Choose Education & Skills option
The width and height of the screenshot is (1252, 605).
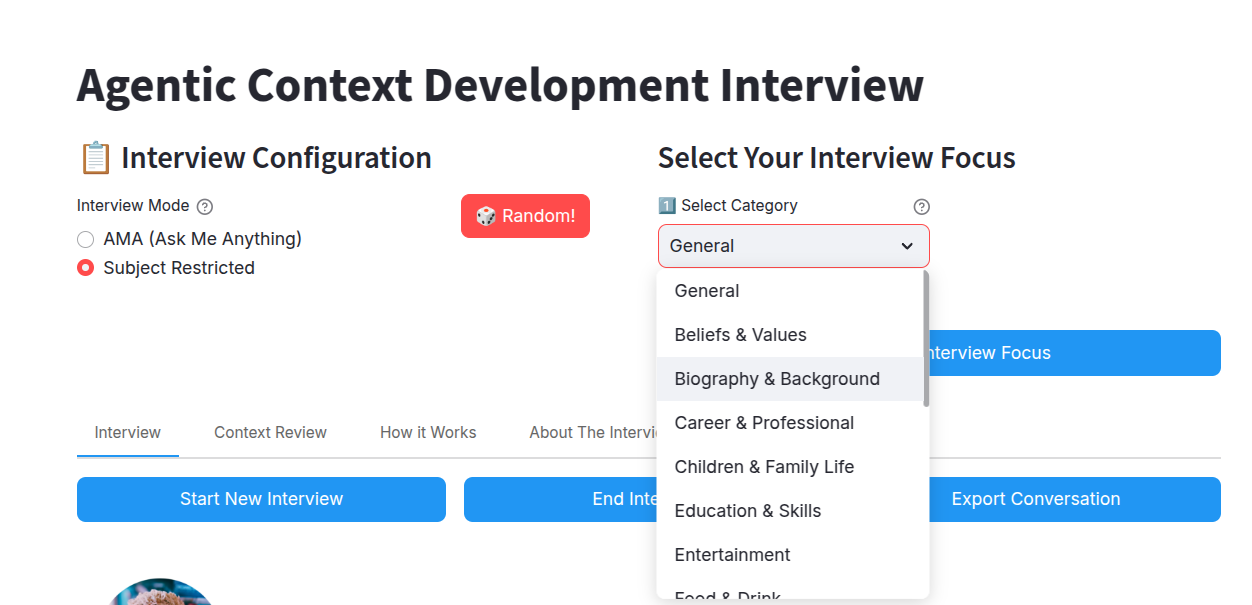pyautogui.click(x=790, y=511)
